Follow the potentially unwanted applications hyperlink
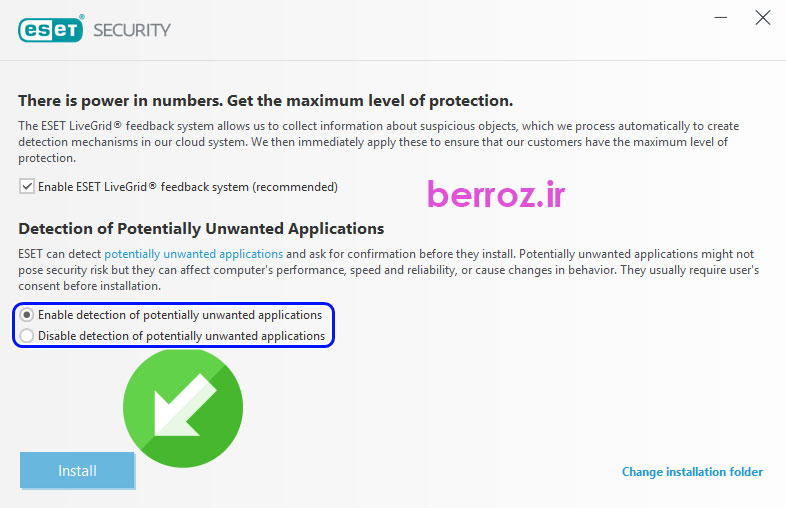The height and width of the screenshot is (508, 786). pos(193,255)
